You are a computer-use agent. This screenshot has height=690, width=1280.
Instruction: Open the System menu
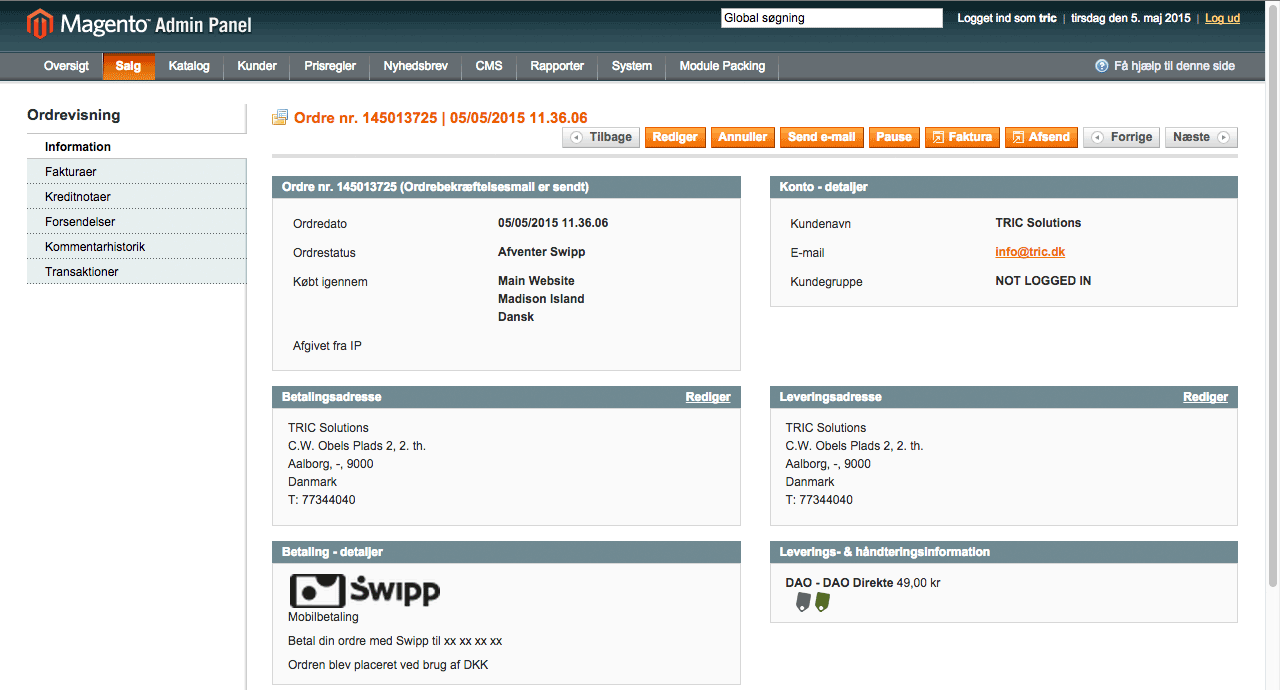tap(632, 66)
